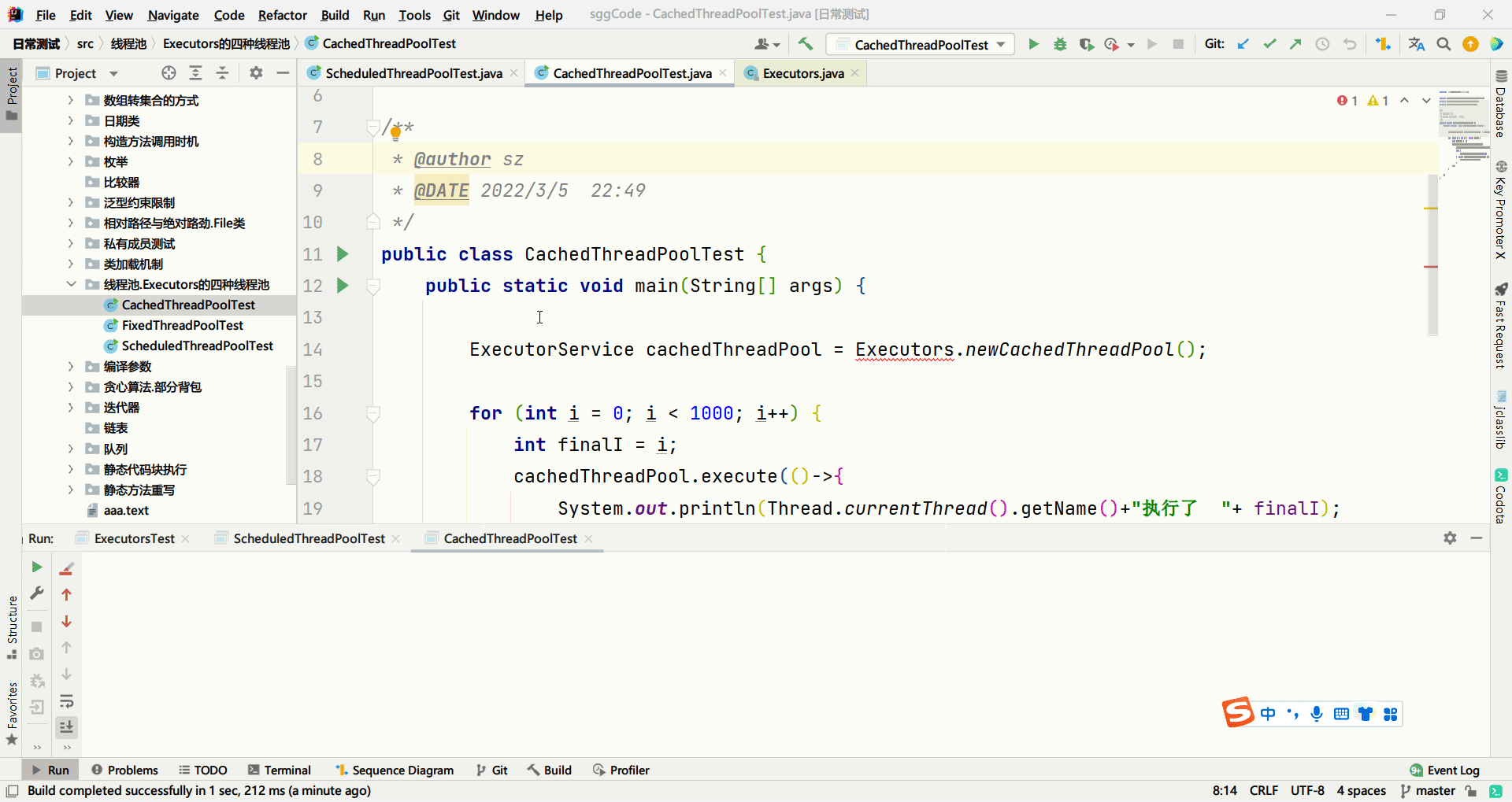
Task: Click the yellow intention lightbulb
Action: pos(395,133)
